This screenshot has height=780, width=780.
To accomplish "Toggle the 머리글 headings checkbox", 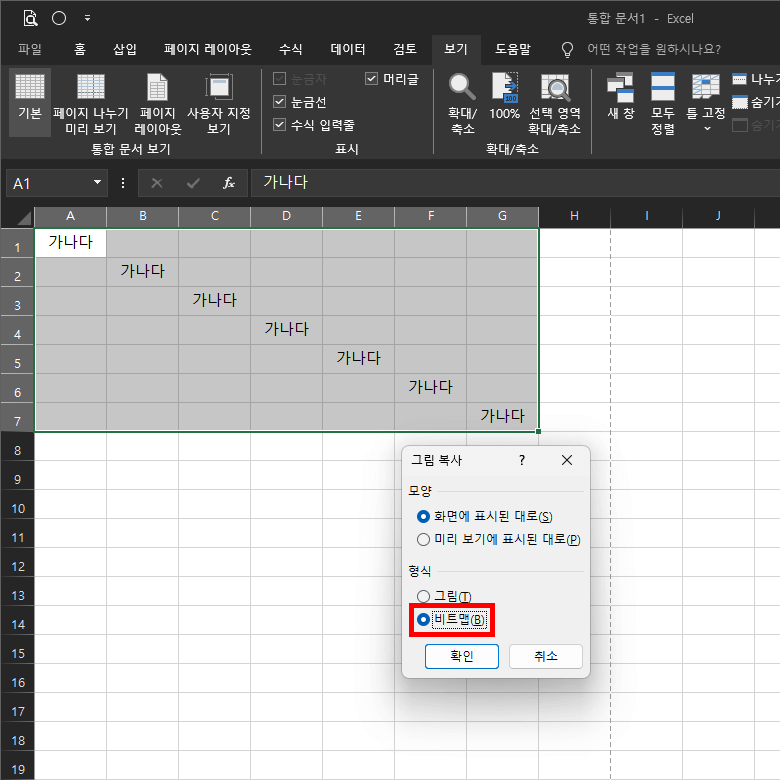I will tap(371, 79).
